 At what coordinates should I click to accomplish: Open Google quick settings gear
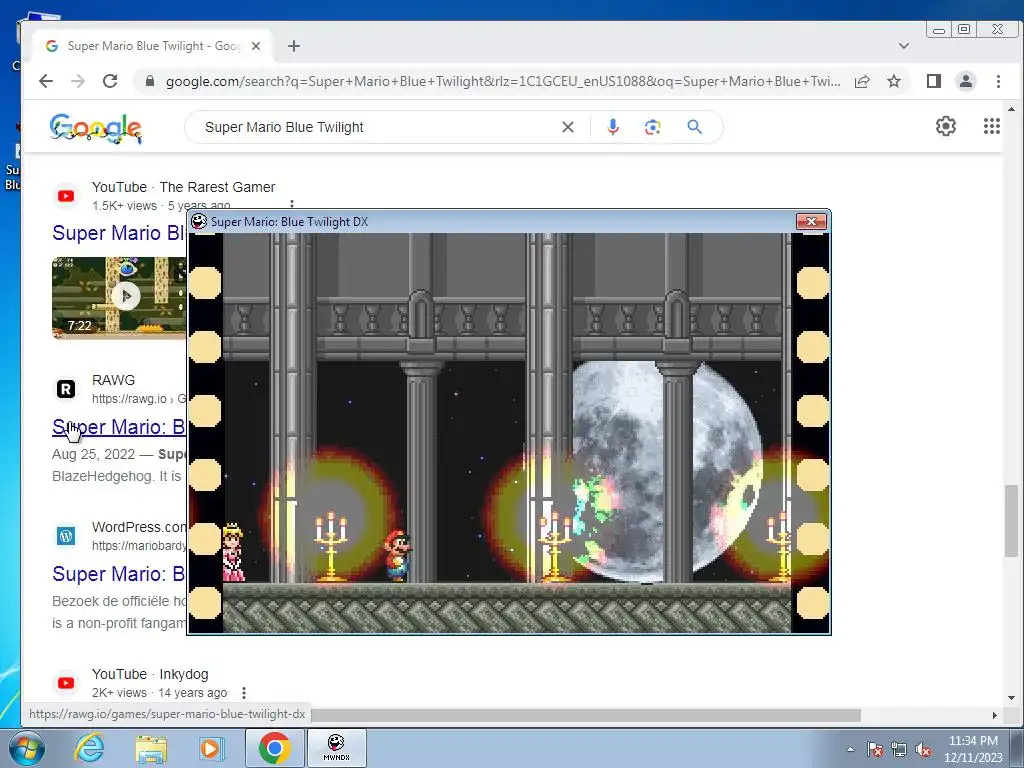point(946,126)
